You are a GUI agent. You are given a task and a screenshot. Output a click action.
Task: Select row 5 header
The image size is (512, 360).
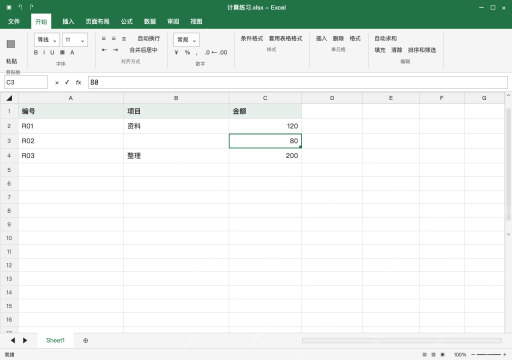point(9,170)
